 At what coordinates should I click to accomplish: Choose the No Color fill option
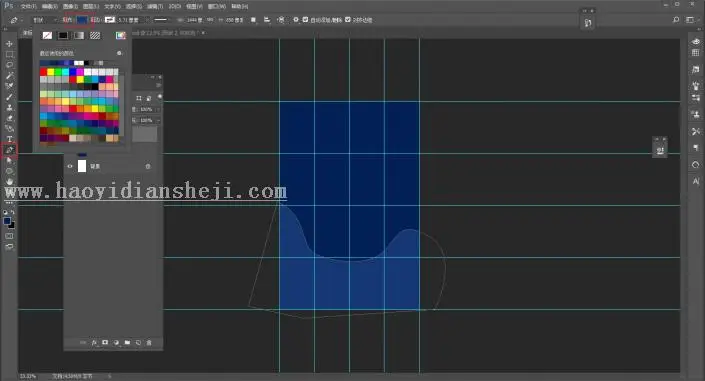click(x=47, y=36)
